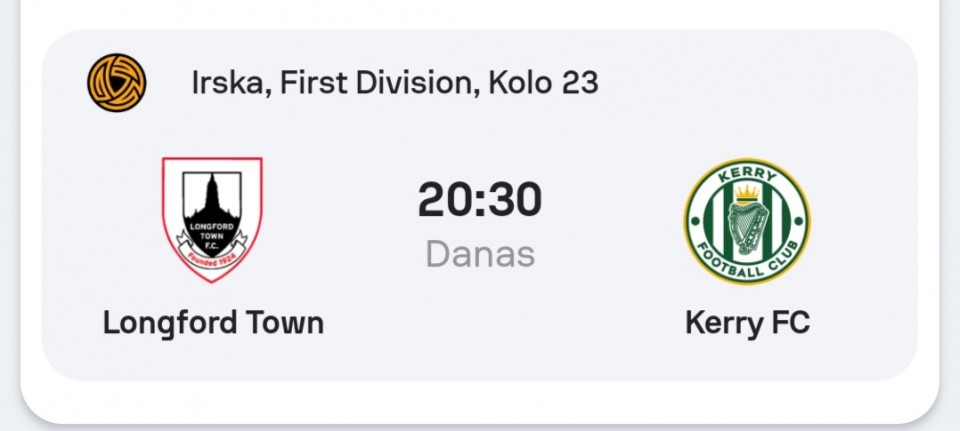Tap the orange First Division league ball icon
Viewport: 960px width, 431px height.
pos(116,83)
